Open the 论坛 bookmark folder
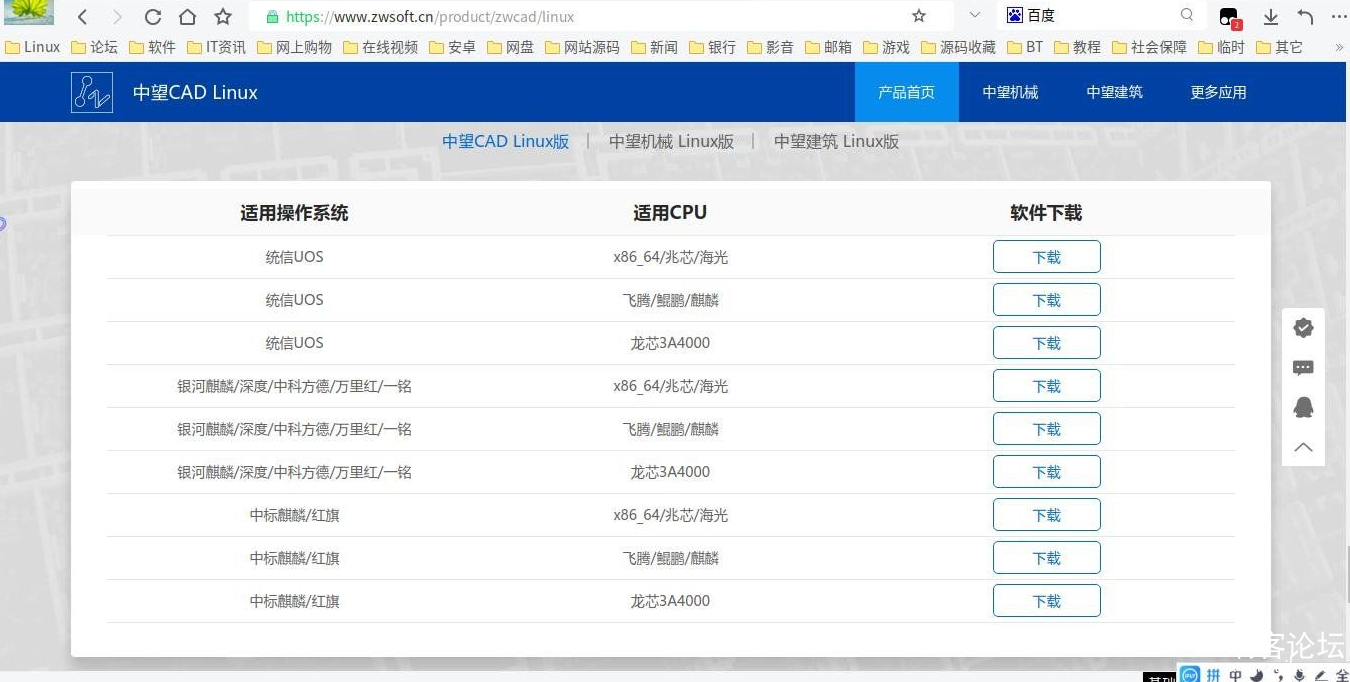Viewport: 1350px width, 682px height. 95,47
